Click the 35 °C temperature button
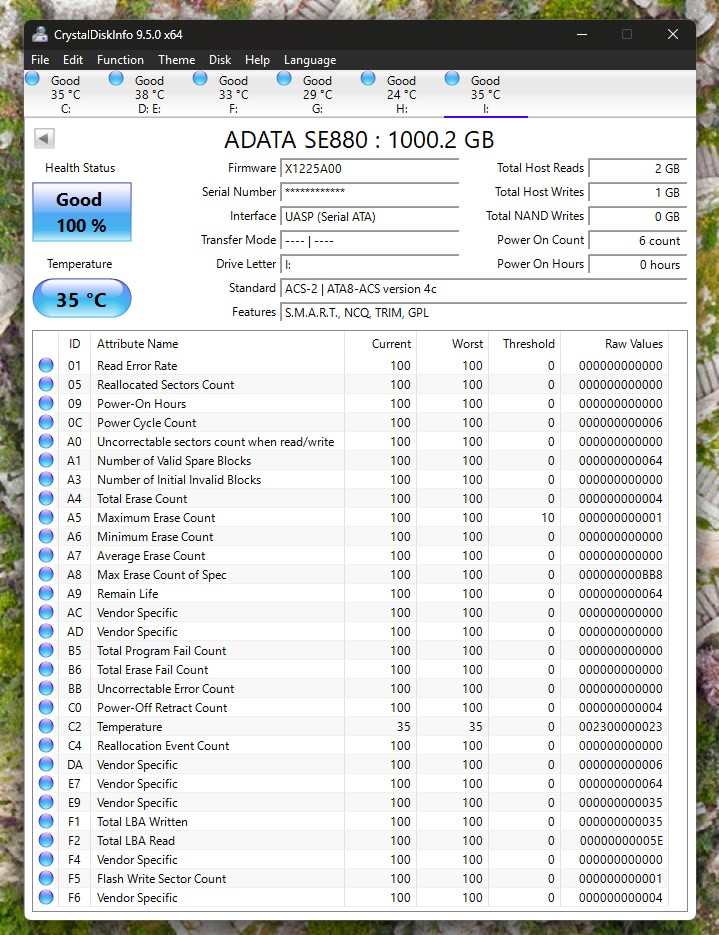Image resolution: width=719 pixels, height=935 pixels. point(82,299)
